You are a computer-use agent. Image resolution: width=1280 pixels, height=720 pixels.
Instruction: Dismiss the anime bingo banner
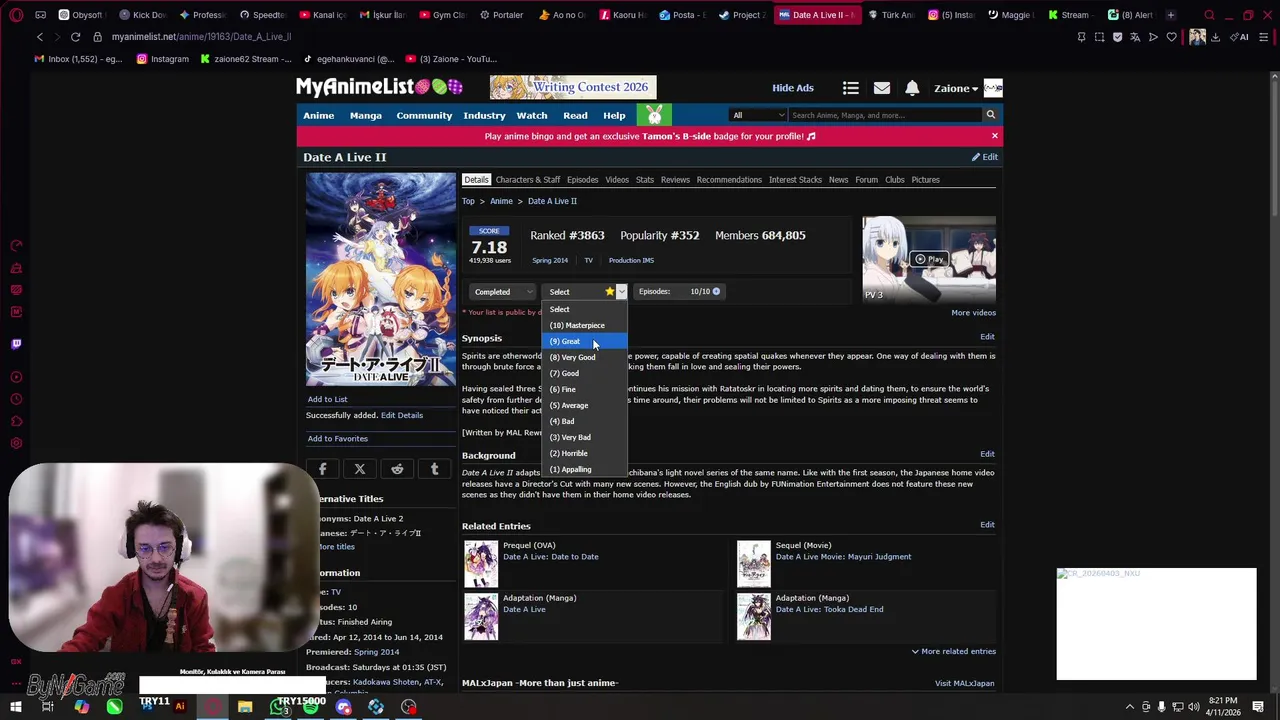(994, 136)
